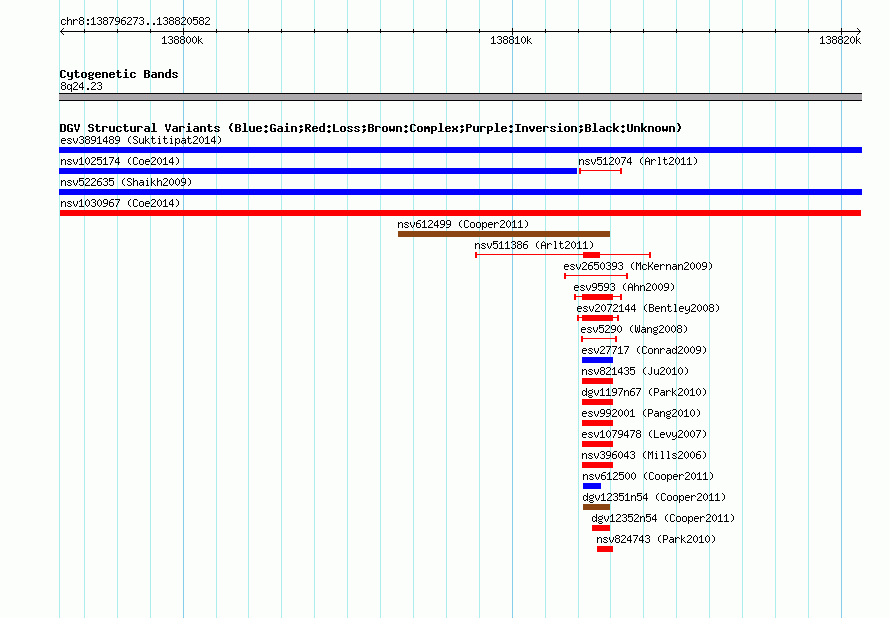The image size is (890, 618).
Task: Open the dgv1197n67 (Park2010) variant label
Action: click(644, 392)
